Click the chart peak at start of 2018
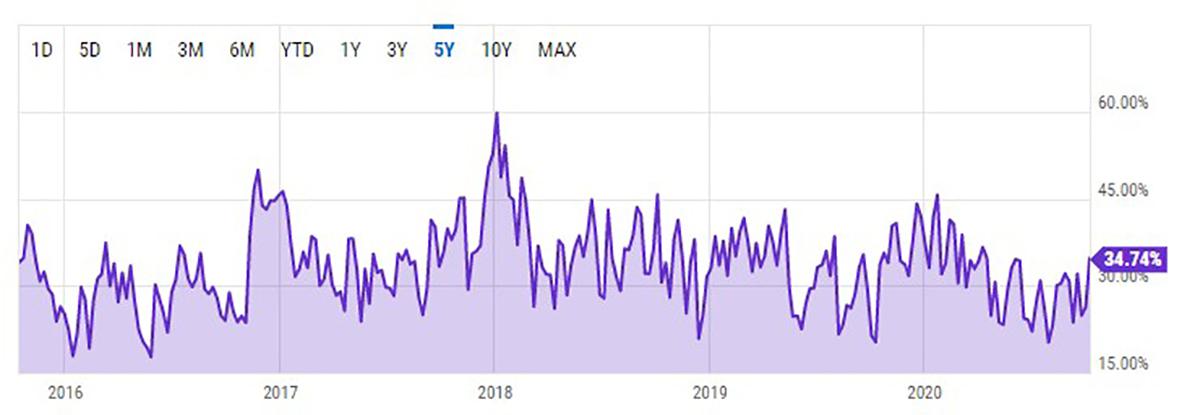Image resolution: width=1200 pixels, height=415 pixels. [x=497, y=114]
